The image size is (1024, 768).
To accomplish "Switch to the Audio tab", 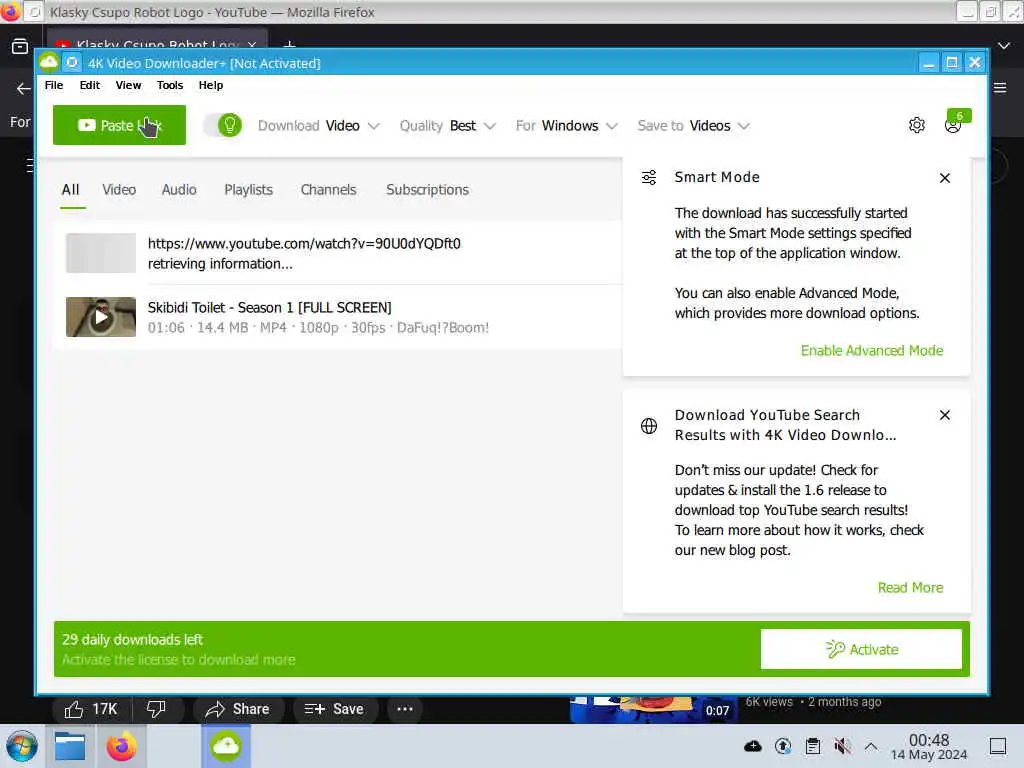I will [x=179, y=190].
